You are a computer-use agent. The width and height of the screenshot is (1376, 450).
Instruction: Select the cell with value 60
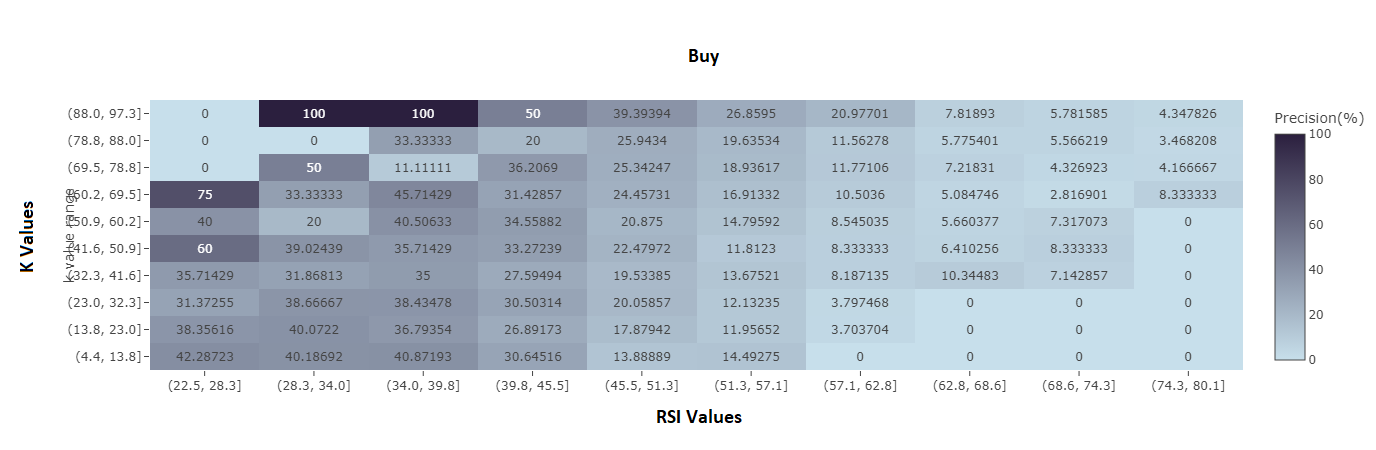coord(205,248)
